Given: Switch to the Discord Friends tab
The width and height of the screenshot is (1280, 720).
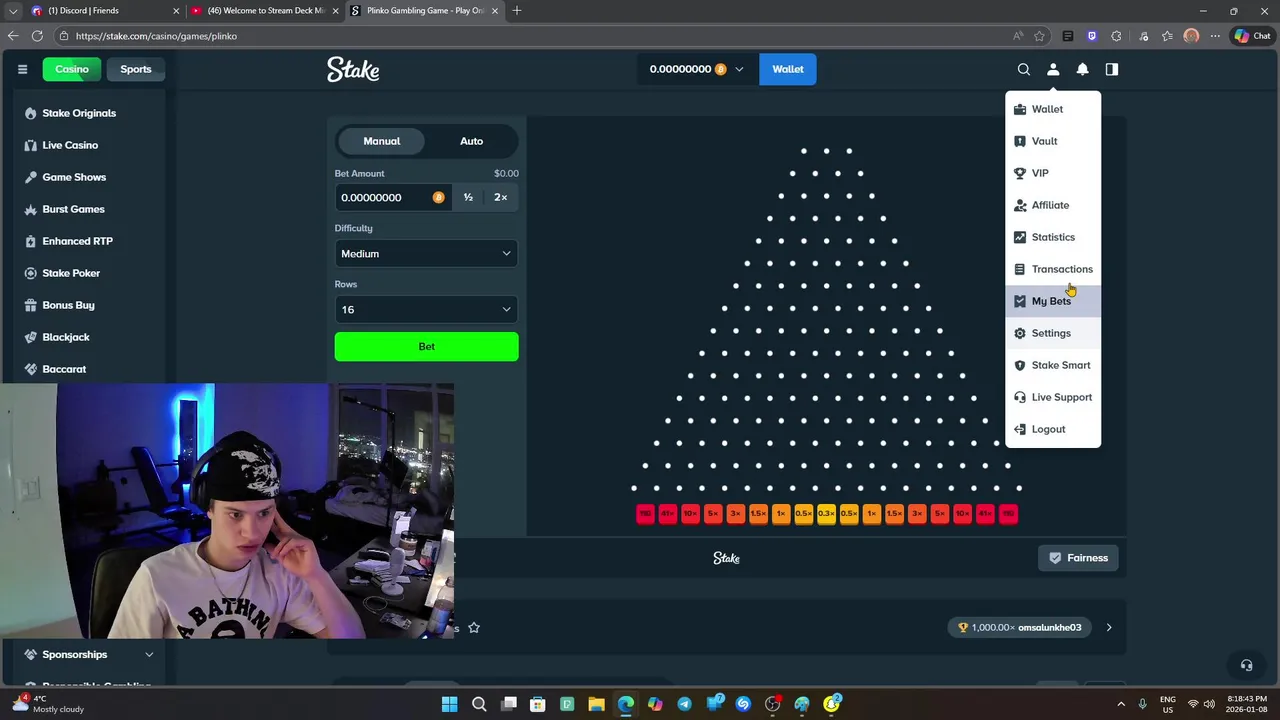Looking at the screenshot, I should point(105,11).
